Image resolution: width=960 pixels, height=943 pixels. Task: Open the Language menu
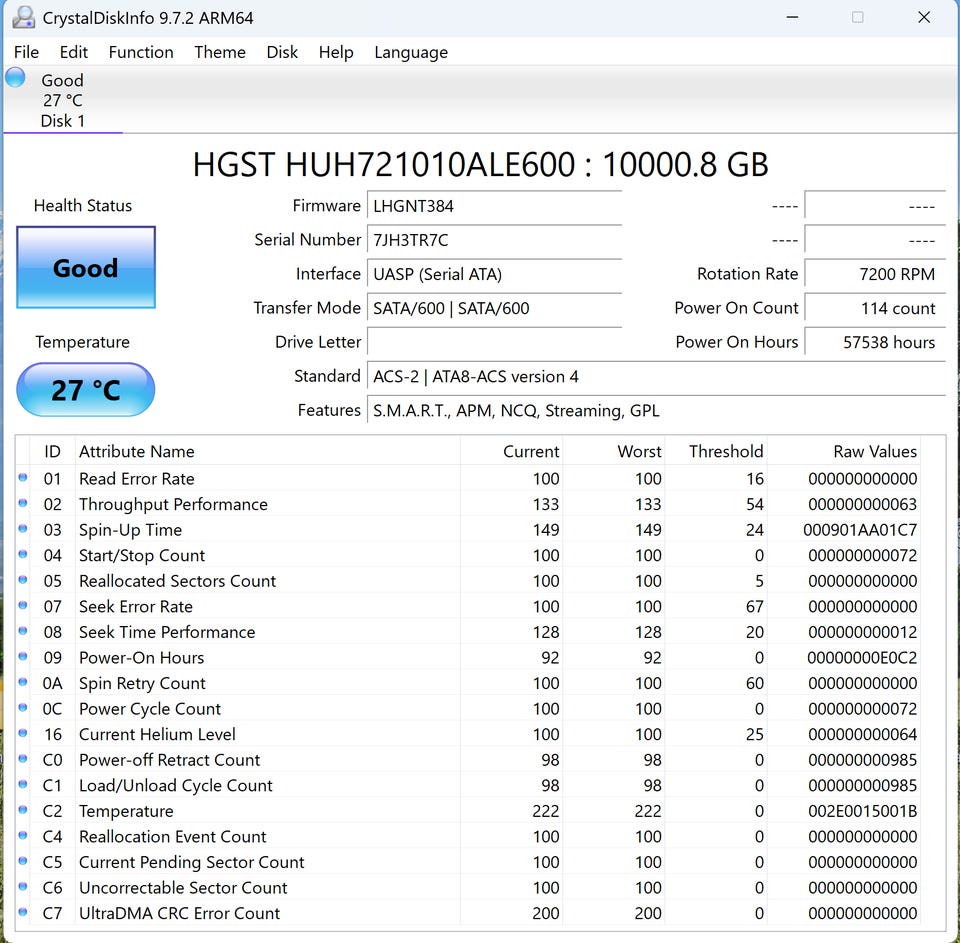[411, 52]
